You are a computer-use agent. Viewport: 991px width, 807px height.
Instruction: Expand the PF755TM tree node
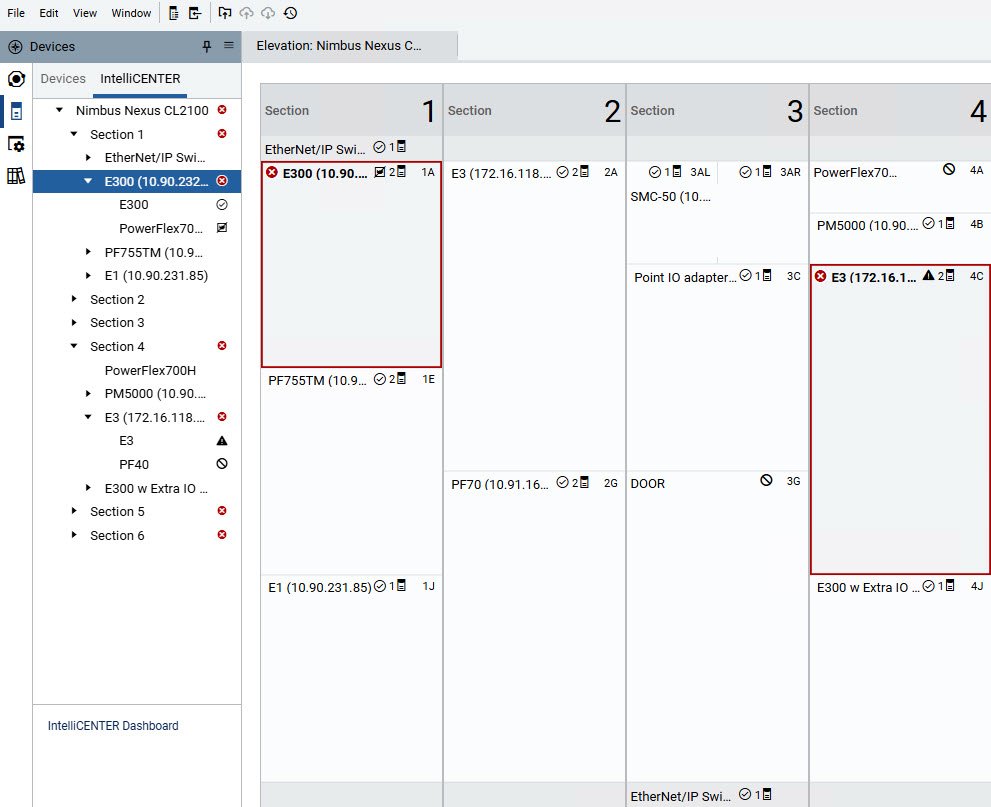(x=89, y=252)
